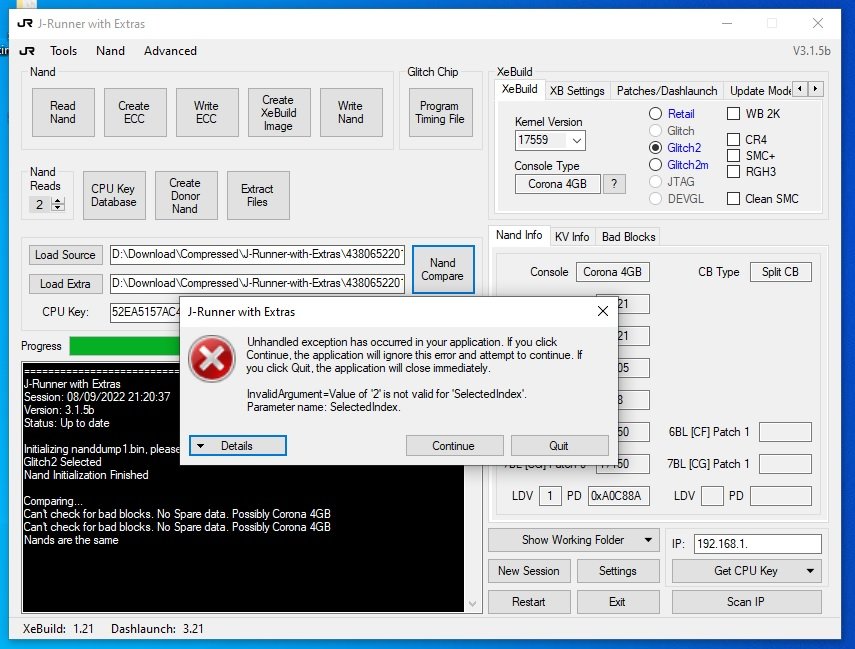Toggle the SMC+ checkbox
855x649 pixels.
pos(733,155)
